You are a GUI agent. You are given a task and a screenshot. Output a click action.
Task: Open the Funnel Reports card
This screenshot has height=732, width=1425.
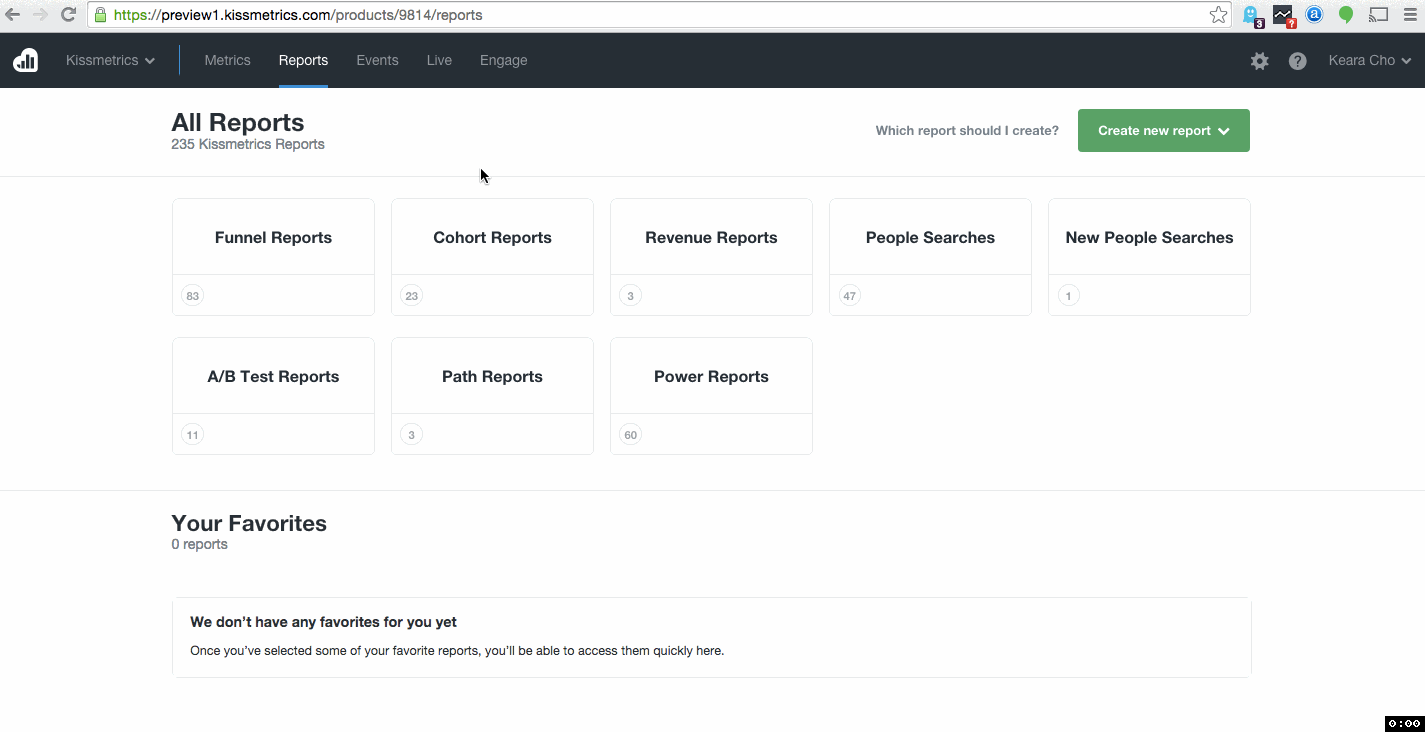pyautogui.click(x=273, y=257)
